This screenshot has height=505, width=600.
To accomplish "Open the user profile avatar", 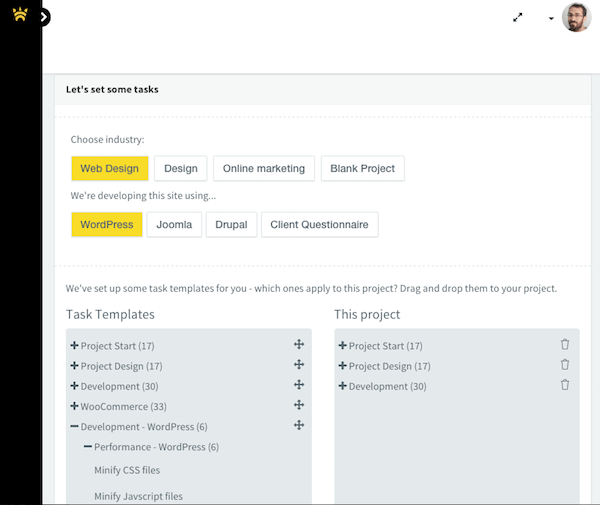I will click(x=576, y=17).
